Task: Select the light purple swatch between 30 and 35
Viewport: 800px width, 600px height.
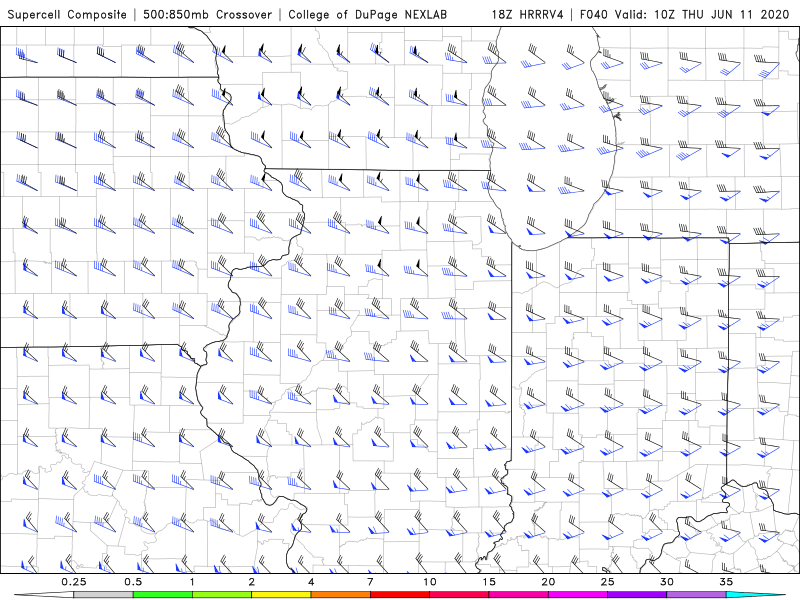Action: coord(696,595)
